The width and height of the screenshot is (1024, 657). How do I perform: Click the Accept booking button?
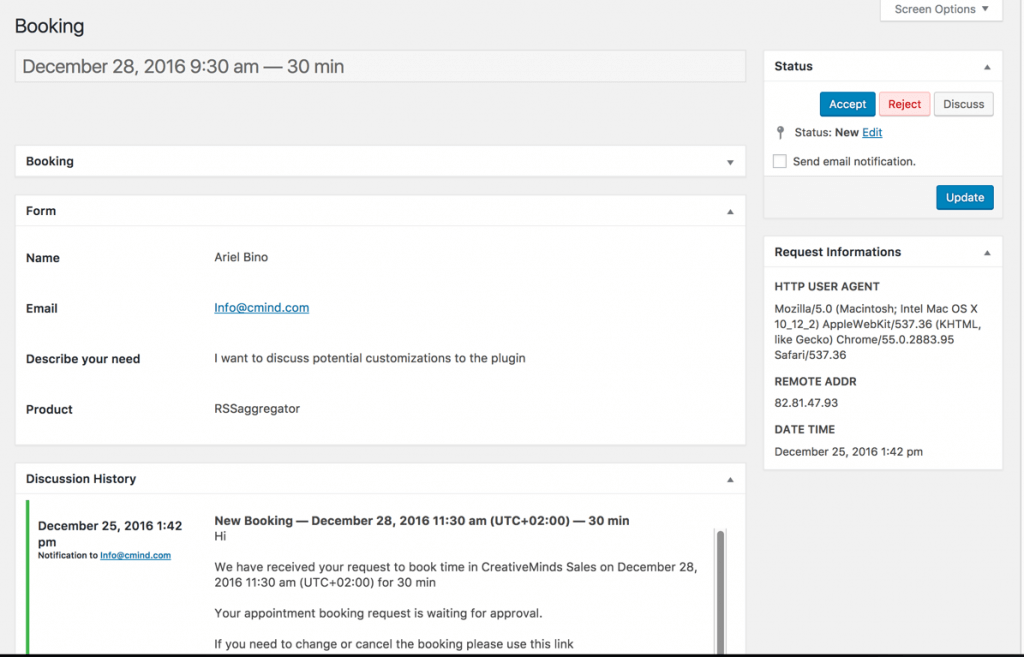coord(847,104)
